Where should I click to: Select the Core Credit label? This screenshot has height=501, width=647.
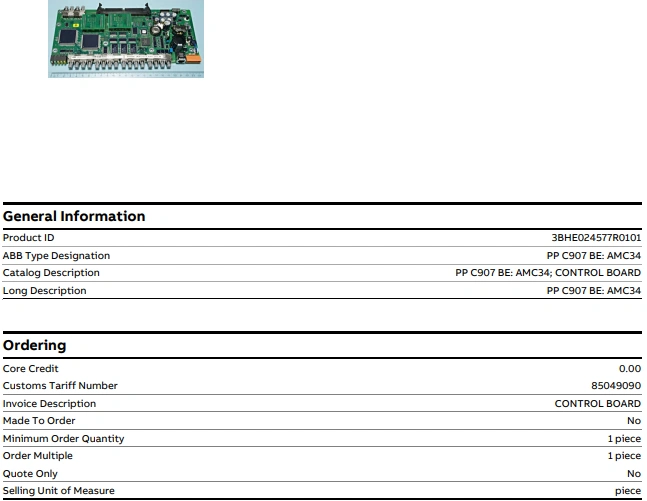(30, 369)
